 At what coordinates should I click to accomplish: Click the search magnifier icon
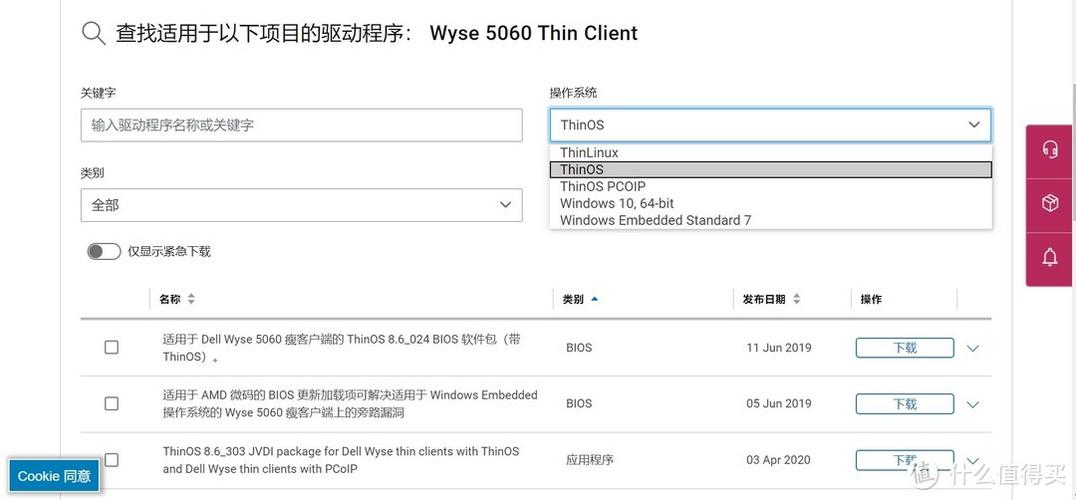coord(93,33)
